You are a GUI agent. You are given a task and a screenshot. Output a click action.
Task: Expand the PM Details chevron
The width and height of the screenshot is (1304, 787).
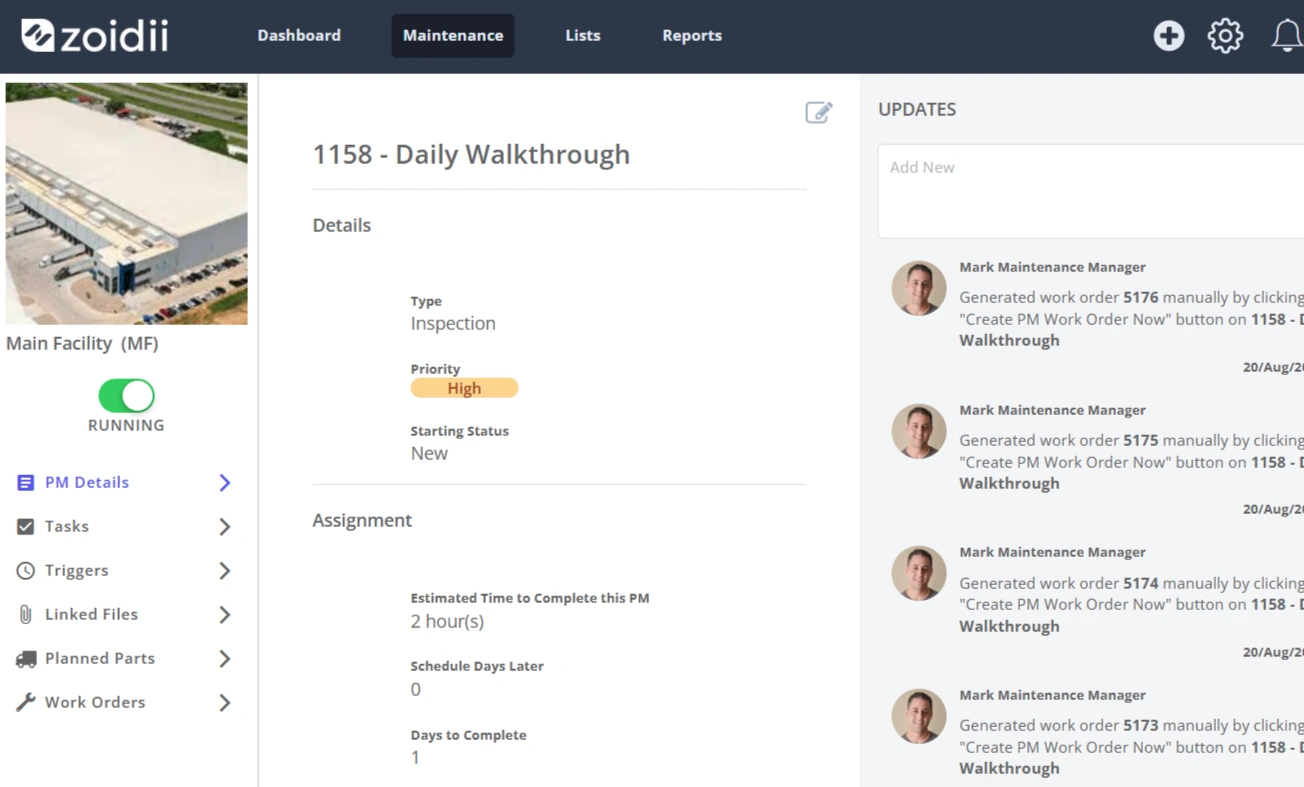225,482
